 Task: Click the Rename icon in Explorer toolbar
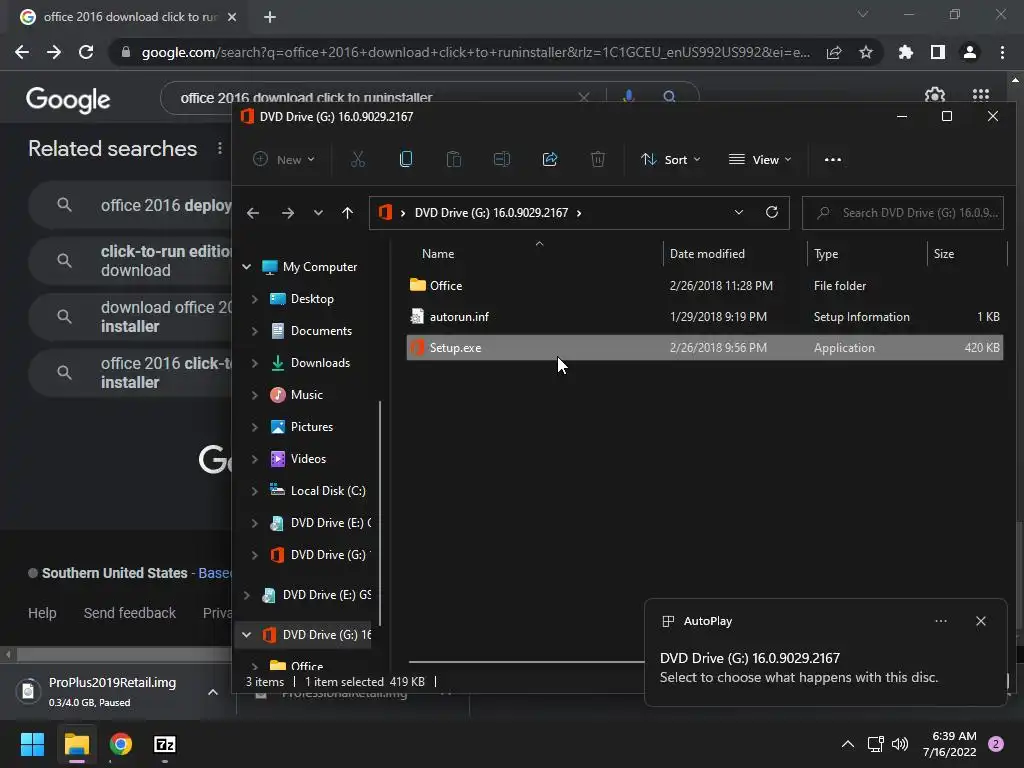click(x=502, y=159)
